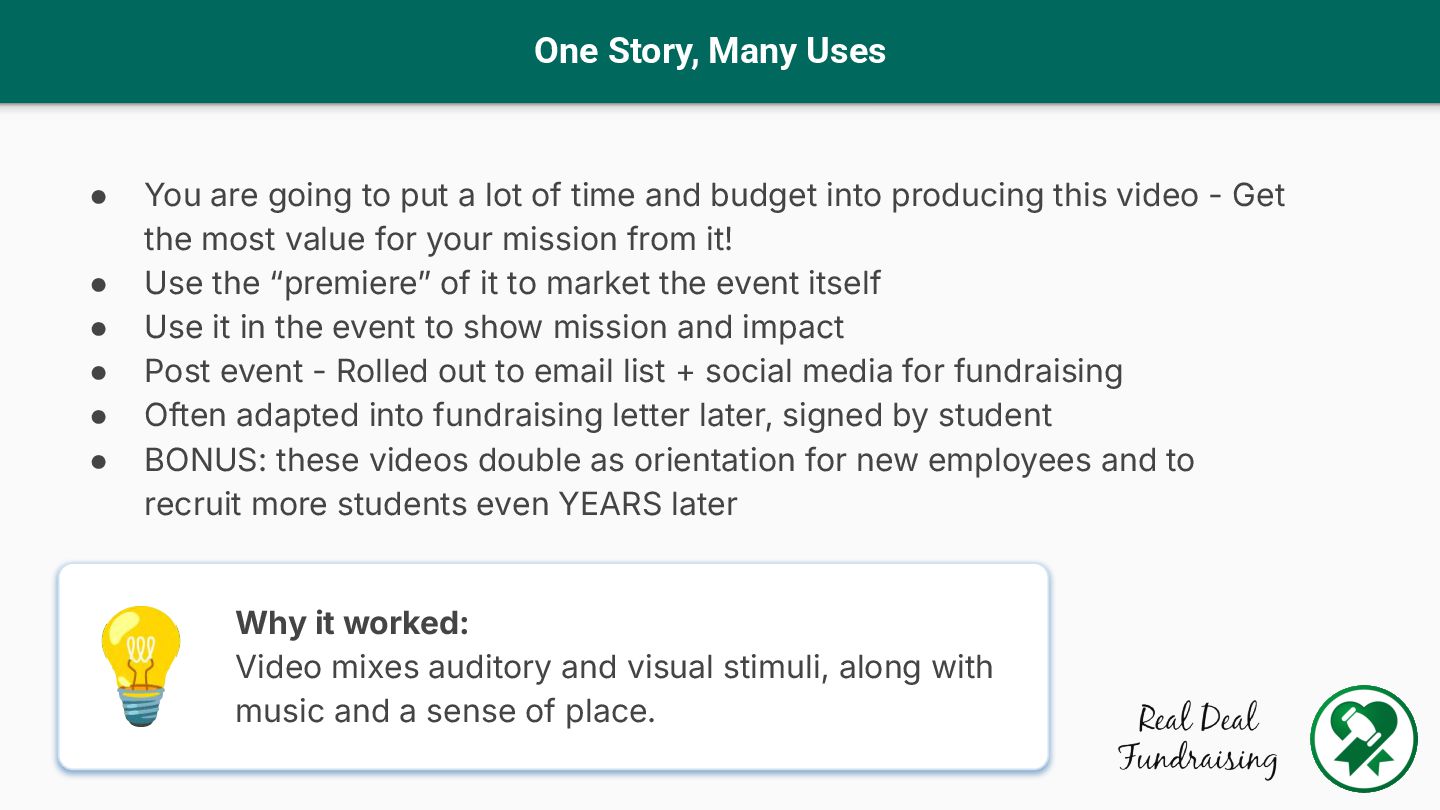Click the bullet dot before "Often adapted"
Image resolution: width=1440 pixels, height=810 pixels.
[99, 416]
